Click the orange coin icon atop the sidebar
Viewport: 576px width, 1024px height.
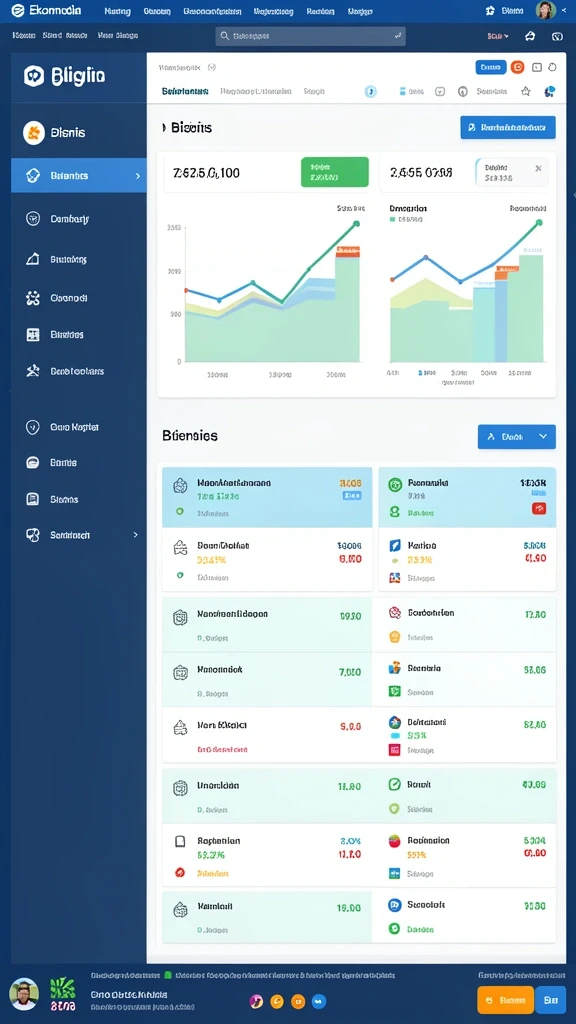33,133
